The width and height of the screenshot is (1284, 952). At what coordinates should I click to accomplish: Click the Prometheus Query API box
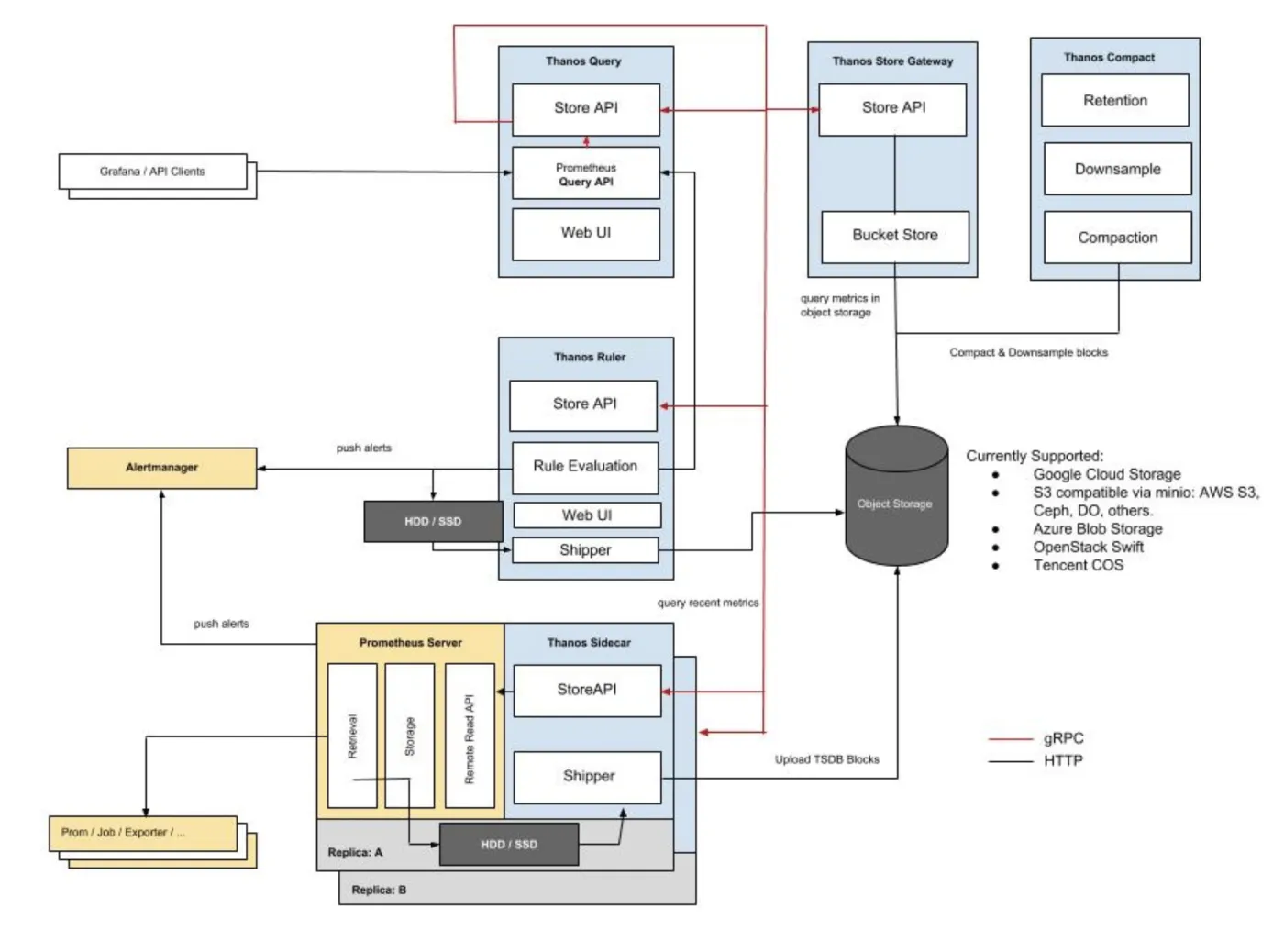[x=586, y=173]
